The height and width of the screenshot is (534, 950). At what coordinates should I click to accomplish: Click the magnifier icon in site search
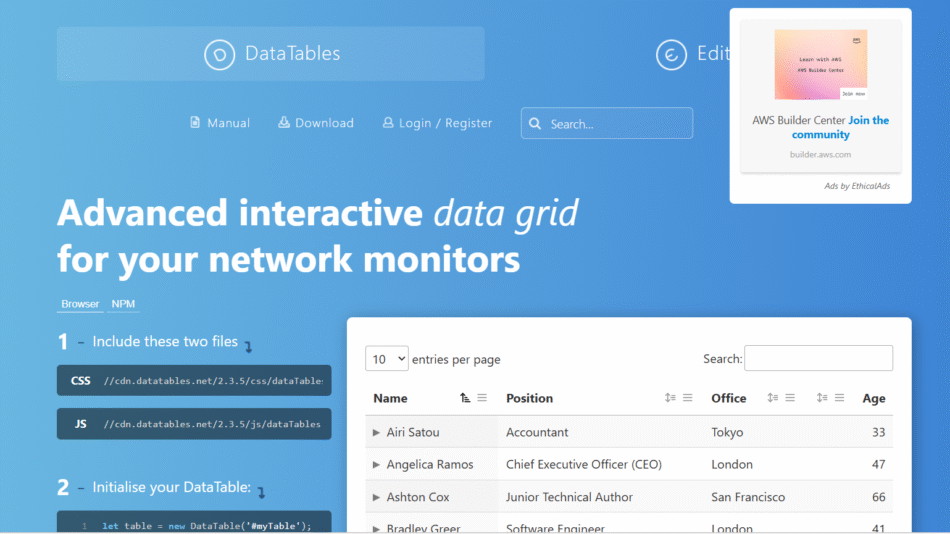pyautogui.click(x=535, y=124)
